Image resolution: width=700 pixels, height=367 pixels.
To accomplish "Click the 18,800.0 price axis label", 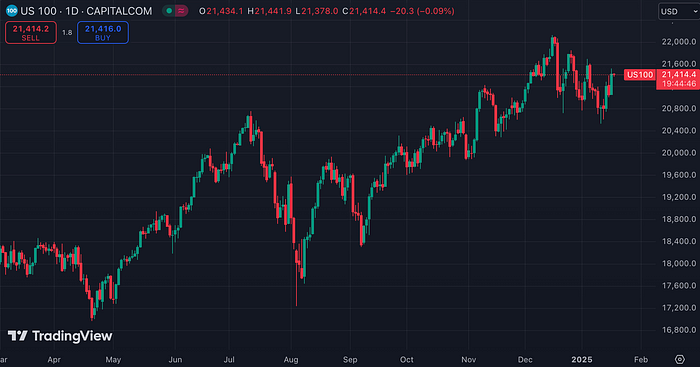I will 679,219.
